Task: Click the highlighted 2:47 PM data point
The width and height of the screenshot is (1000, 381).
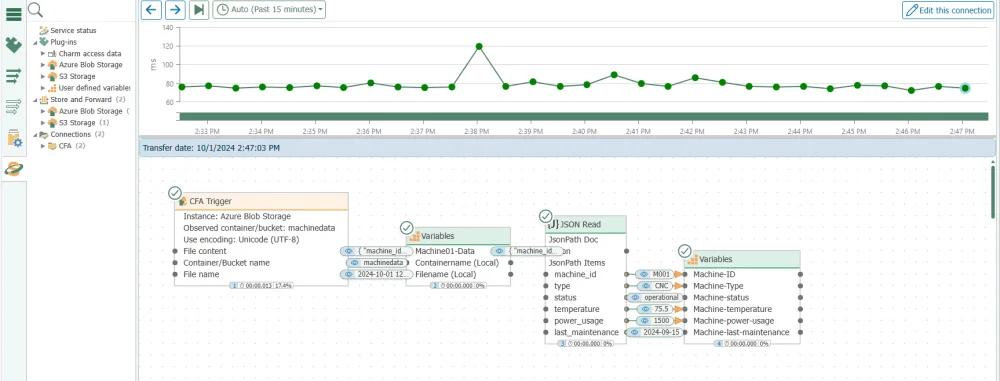Action: click(x=966, y=88)
